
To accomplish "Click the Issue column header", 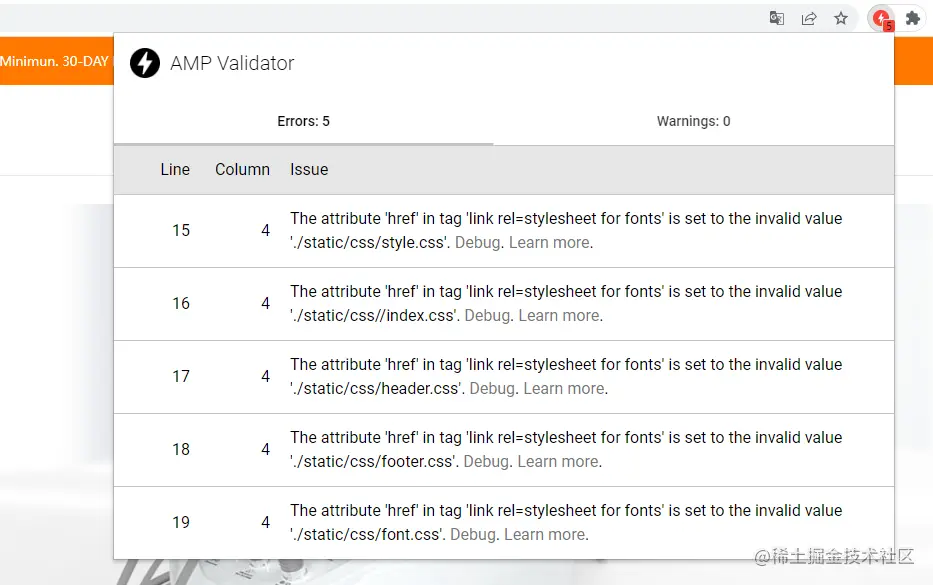I will (x=309, y=170).
